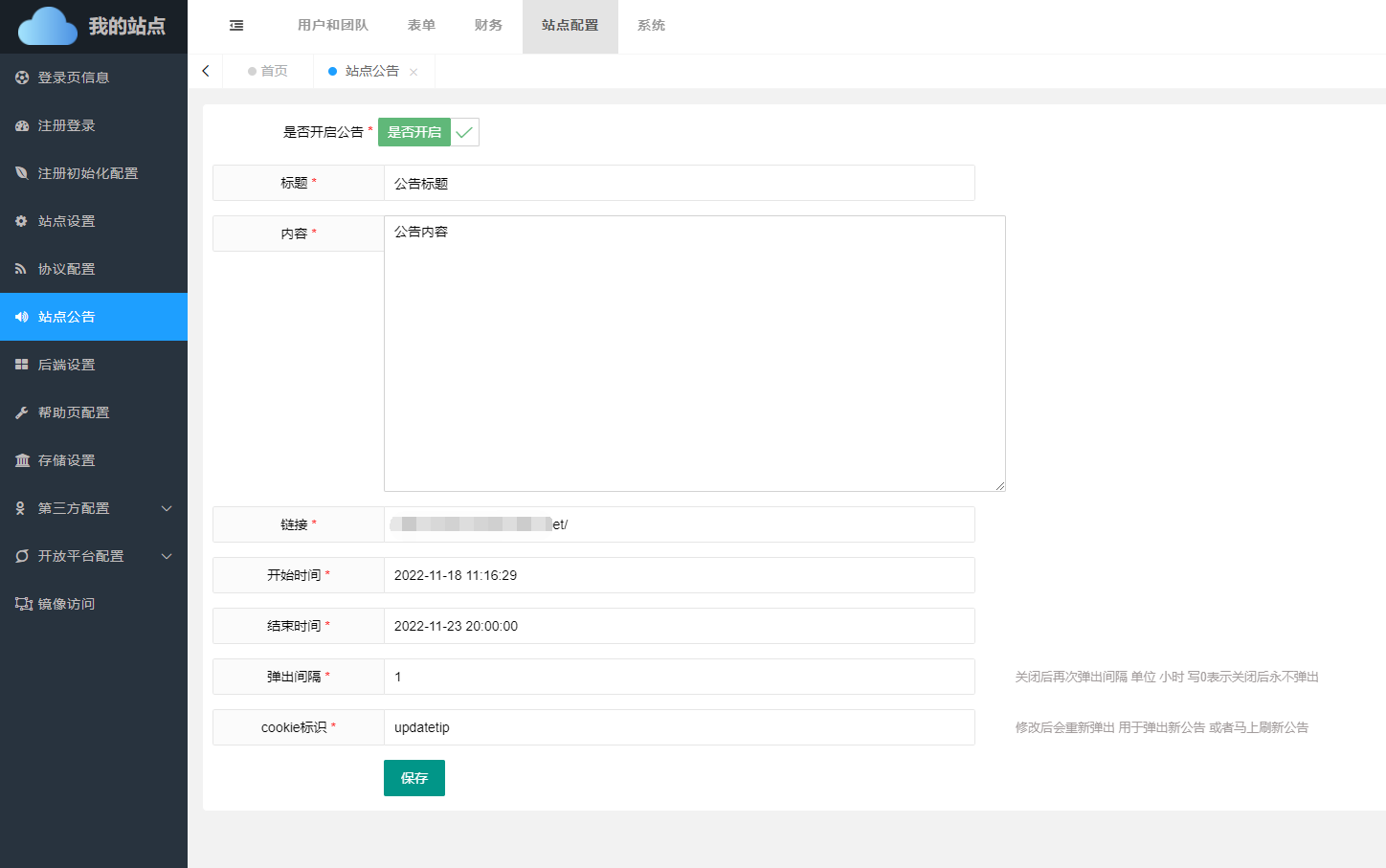Viewport: 1386px width, 868px height.
Task: Click the cloud logo icon
Action: click(48, 27)
